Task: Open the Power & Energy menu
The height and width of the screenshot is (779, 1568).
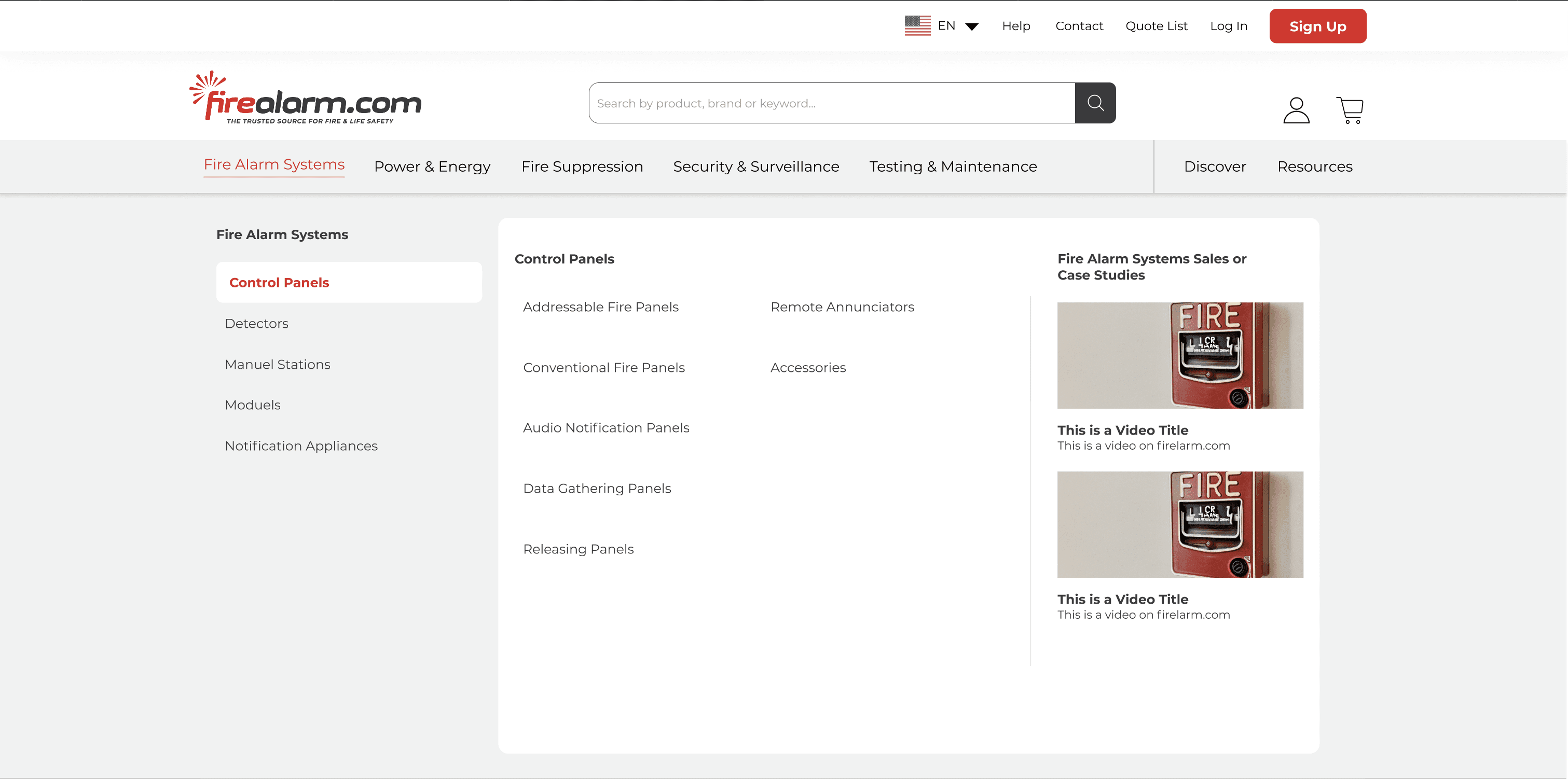Action: coord(432,166)
